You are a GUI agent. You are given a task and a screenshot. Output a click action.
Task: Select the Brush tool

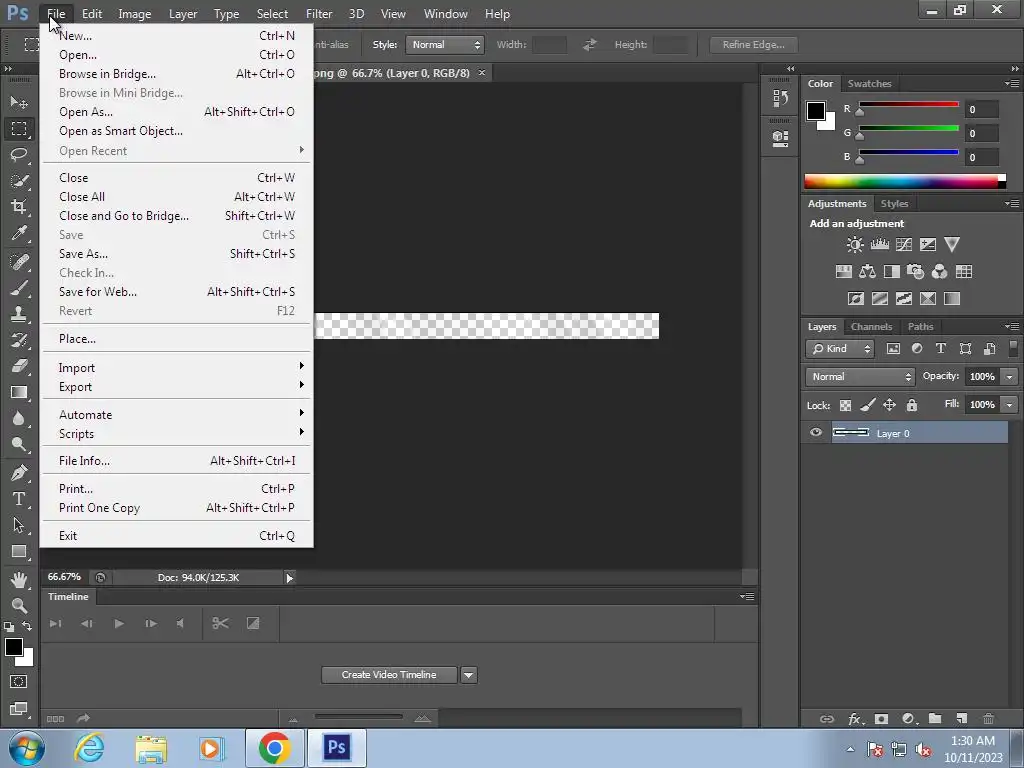point(19,288)
